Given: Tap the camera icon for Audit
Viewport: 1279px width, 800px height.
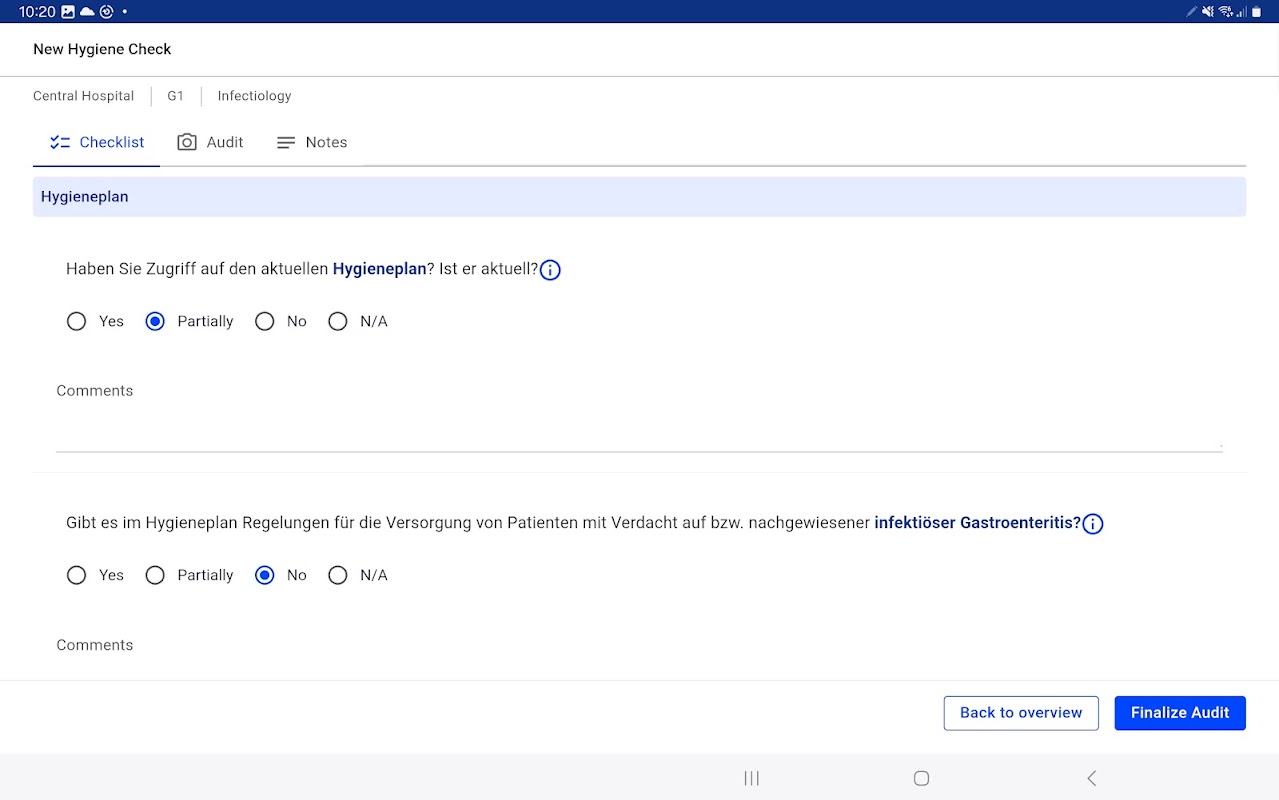Looking at the screenshot, I should (187, 142).
